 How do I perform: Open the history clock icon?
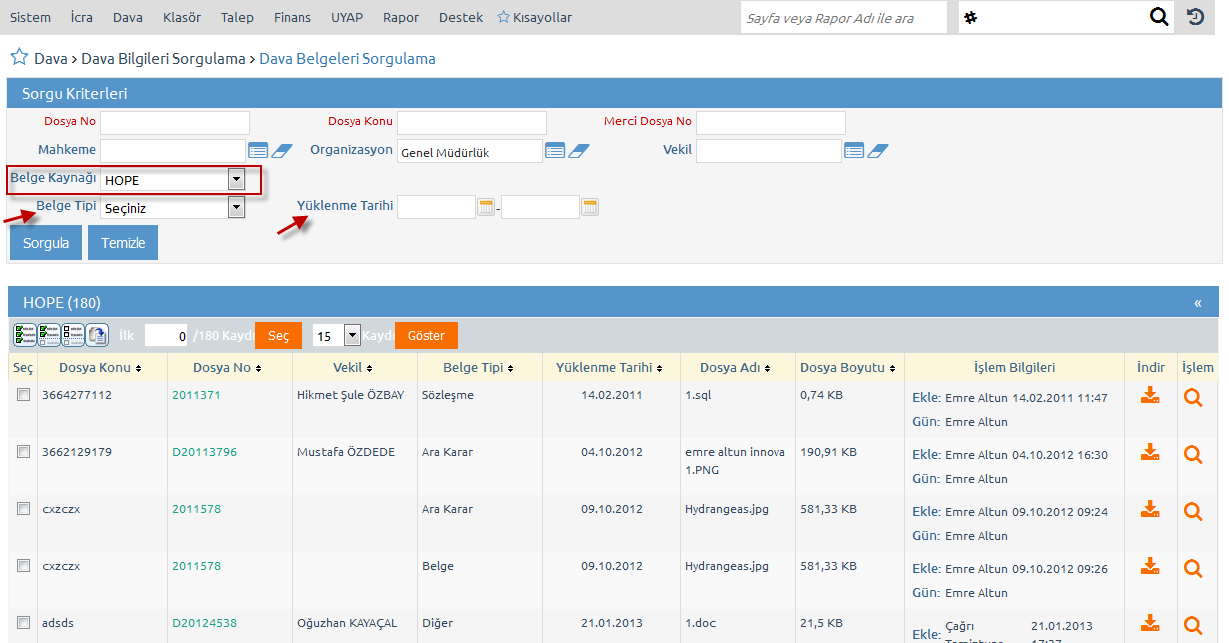tap(1195, 17)
